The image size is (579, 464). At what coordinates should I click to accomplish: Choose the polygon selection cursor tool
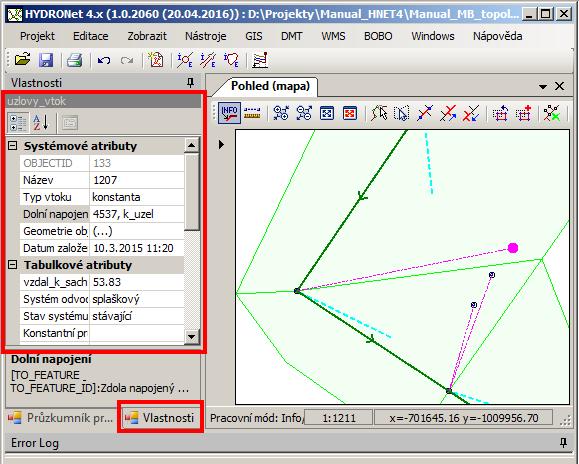coord(379,113)
